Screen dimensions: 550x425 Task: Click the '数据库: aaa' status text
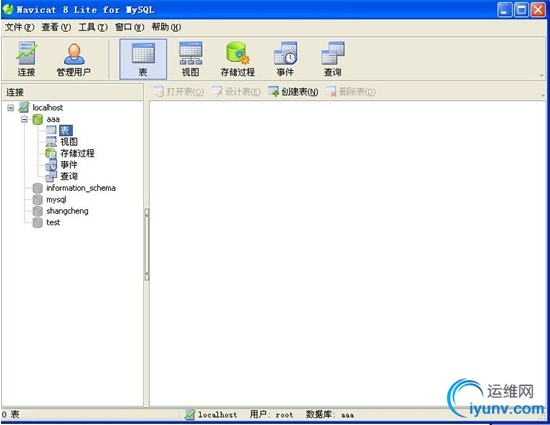[330, 414]
